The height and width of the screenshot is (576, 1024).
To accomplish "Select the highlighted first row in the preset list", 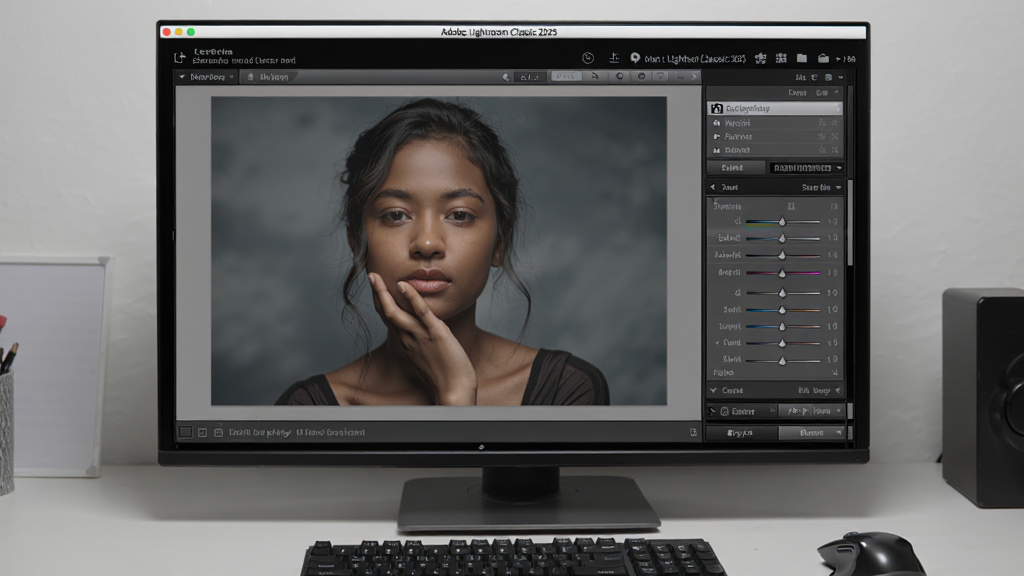I will [x=775, y=108].
